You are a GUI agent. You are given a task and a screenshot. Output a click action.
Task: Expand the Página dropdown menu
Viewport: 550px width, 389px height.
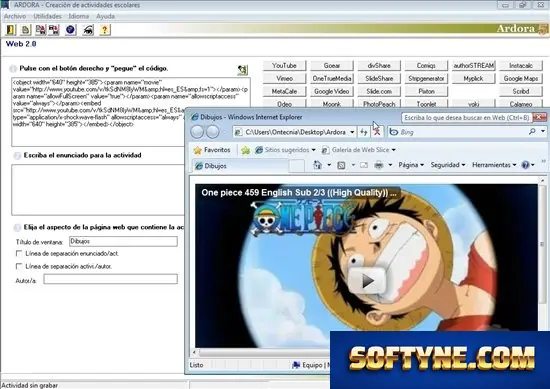(411, 165)
